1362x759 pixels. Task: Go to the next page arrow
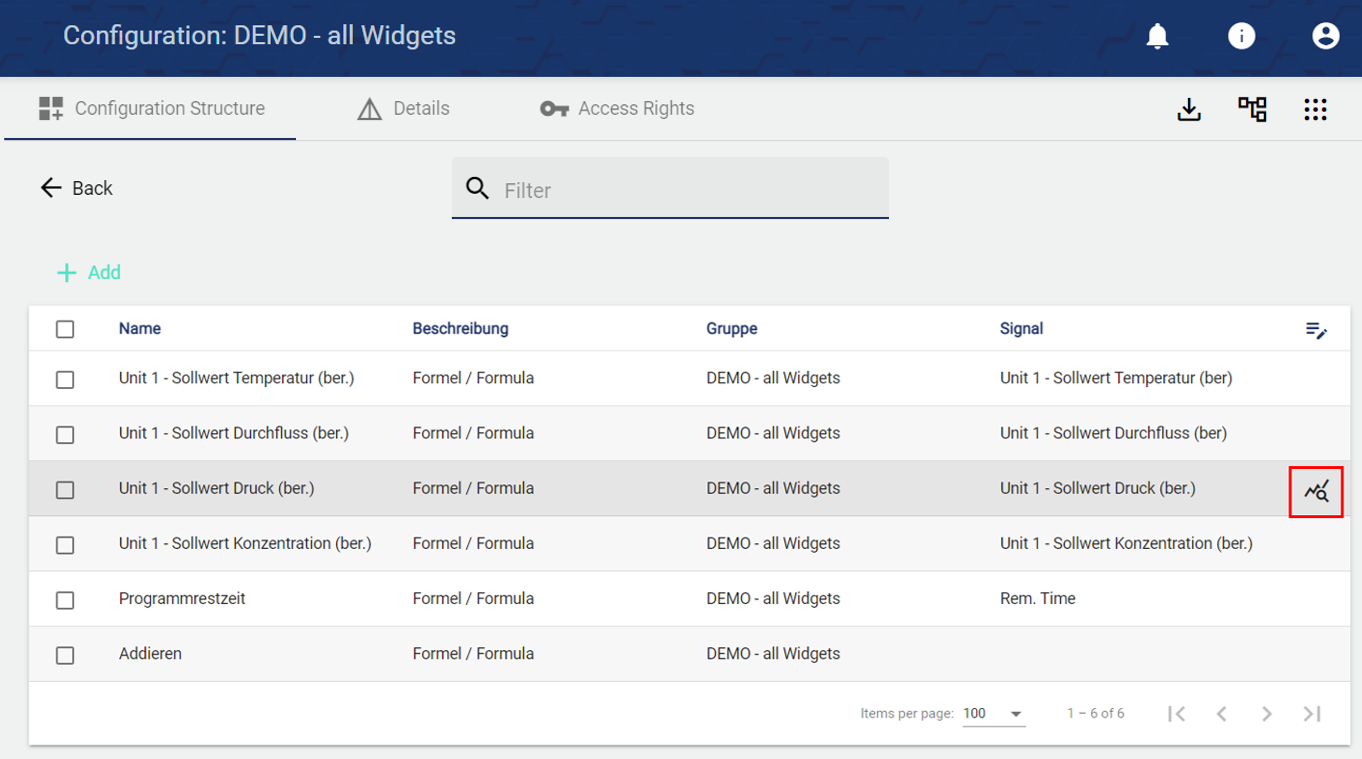pyautogui.click(x=1266, y=714)
